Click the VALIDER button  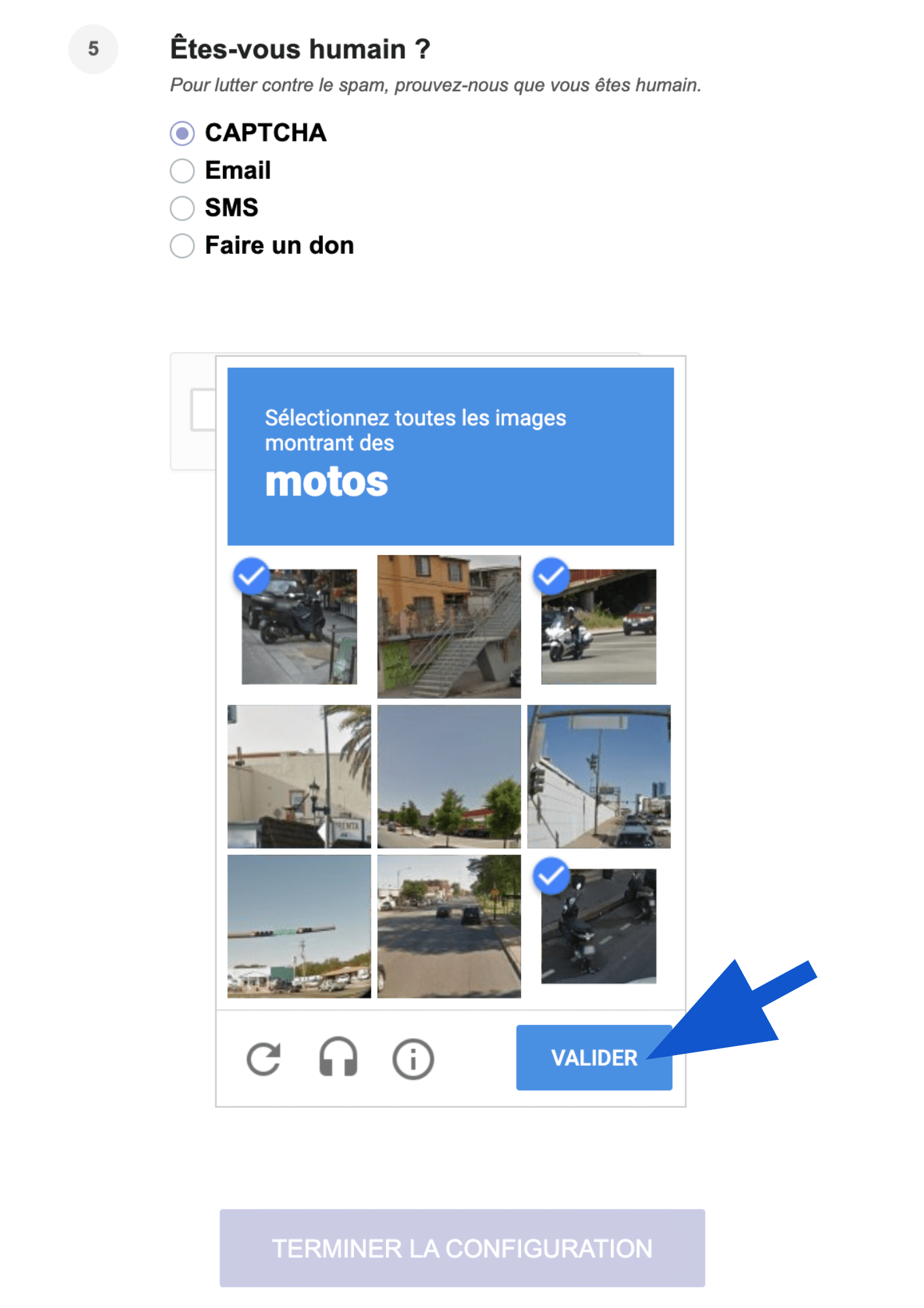pyautogui.click(x=594, y=1057)
